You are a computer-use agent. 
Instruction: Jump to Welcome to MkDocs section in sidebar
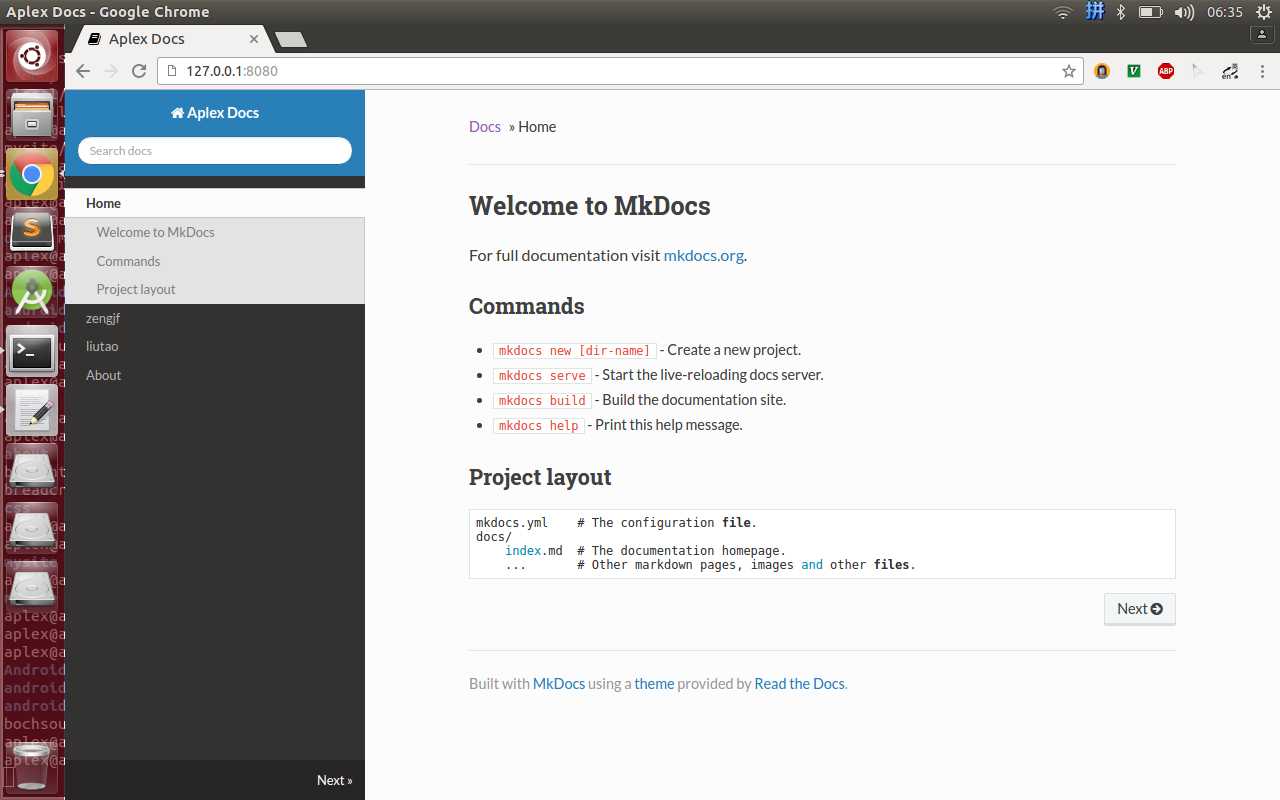pos(155,232)
